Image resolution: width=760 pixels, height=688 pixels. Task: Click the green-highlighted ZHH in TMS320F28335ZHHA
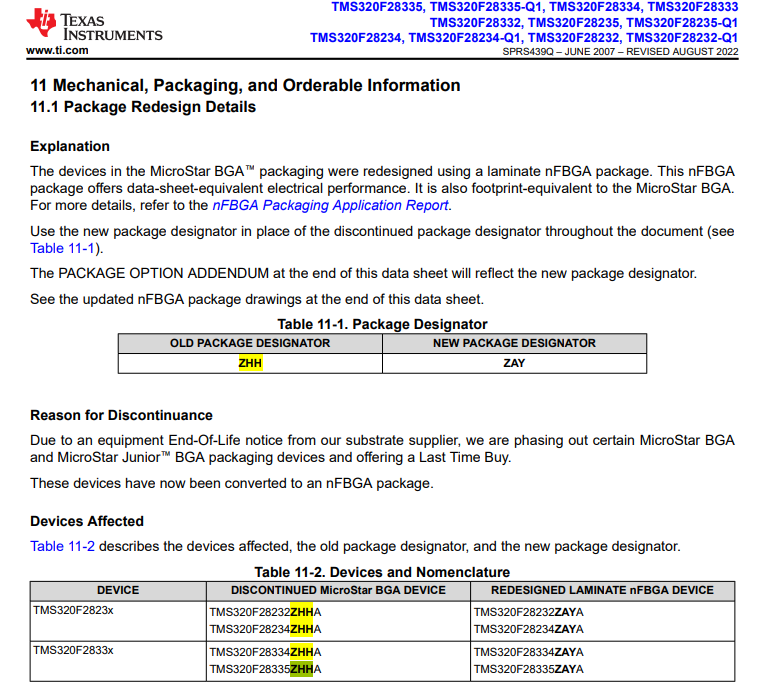[301, 670]
